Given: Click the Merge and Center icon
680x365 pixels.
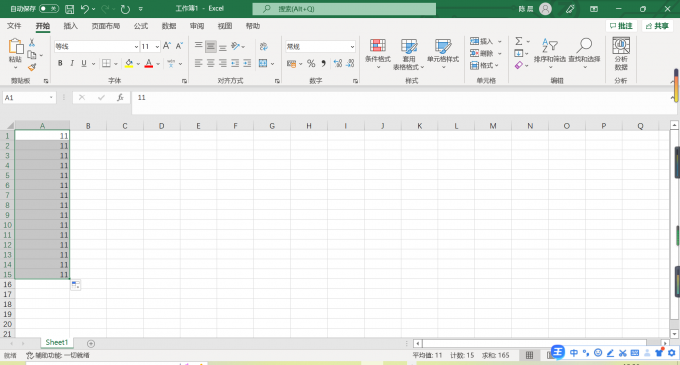Looking at the screenshot, I should click(263, 63).
